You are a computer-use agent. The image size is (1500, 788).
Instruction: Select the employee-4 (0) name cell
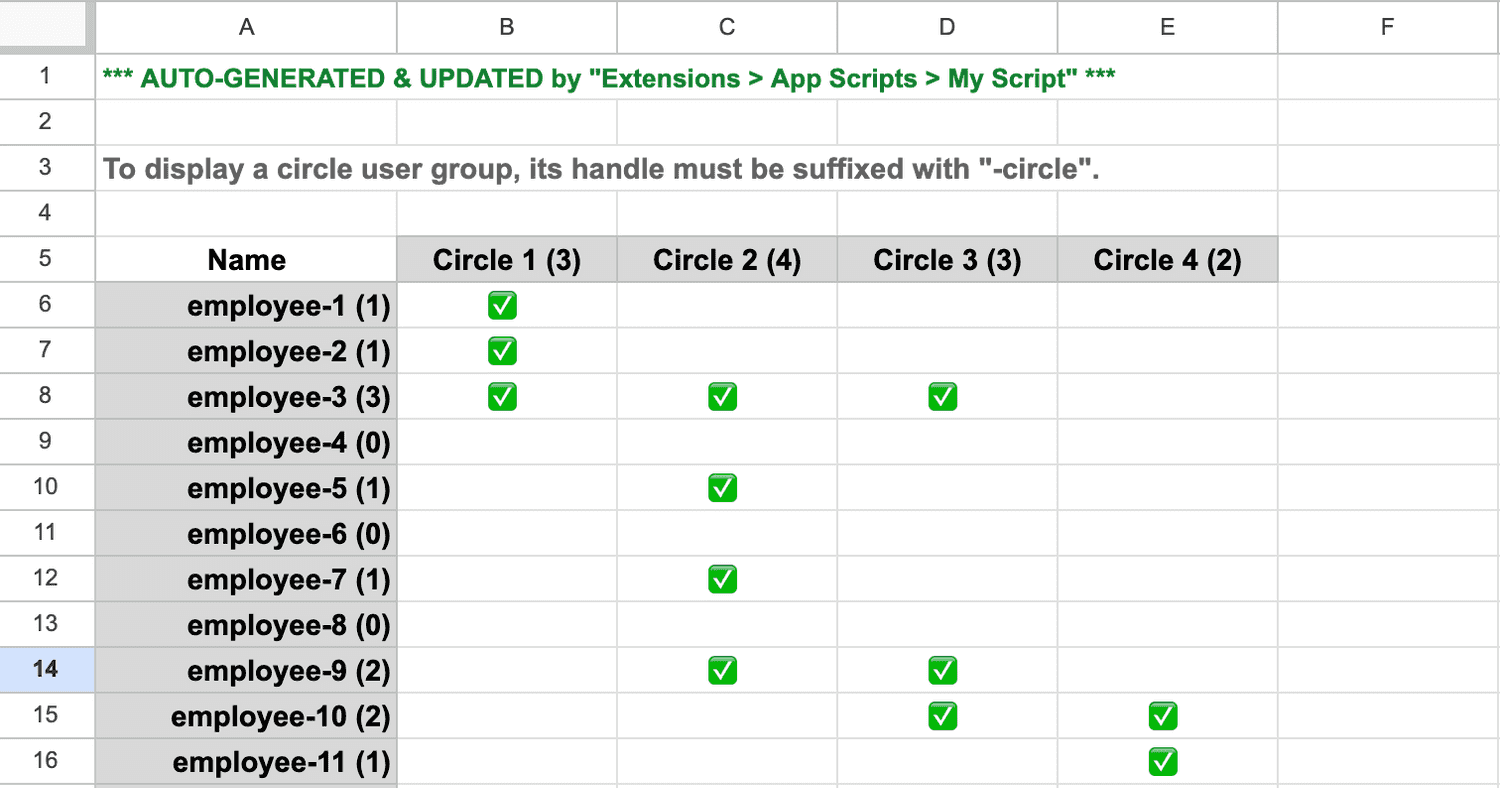coord(246,442)
